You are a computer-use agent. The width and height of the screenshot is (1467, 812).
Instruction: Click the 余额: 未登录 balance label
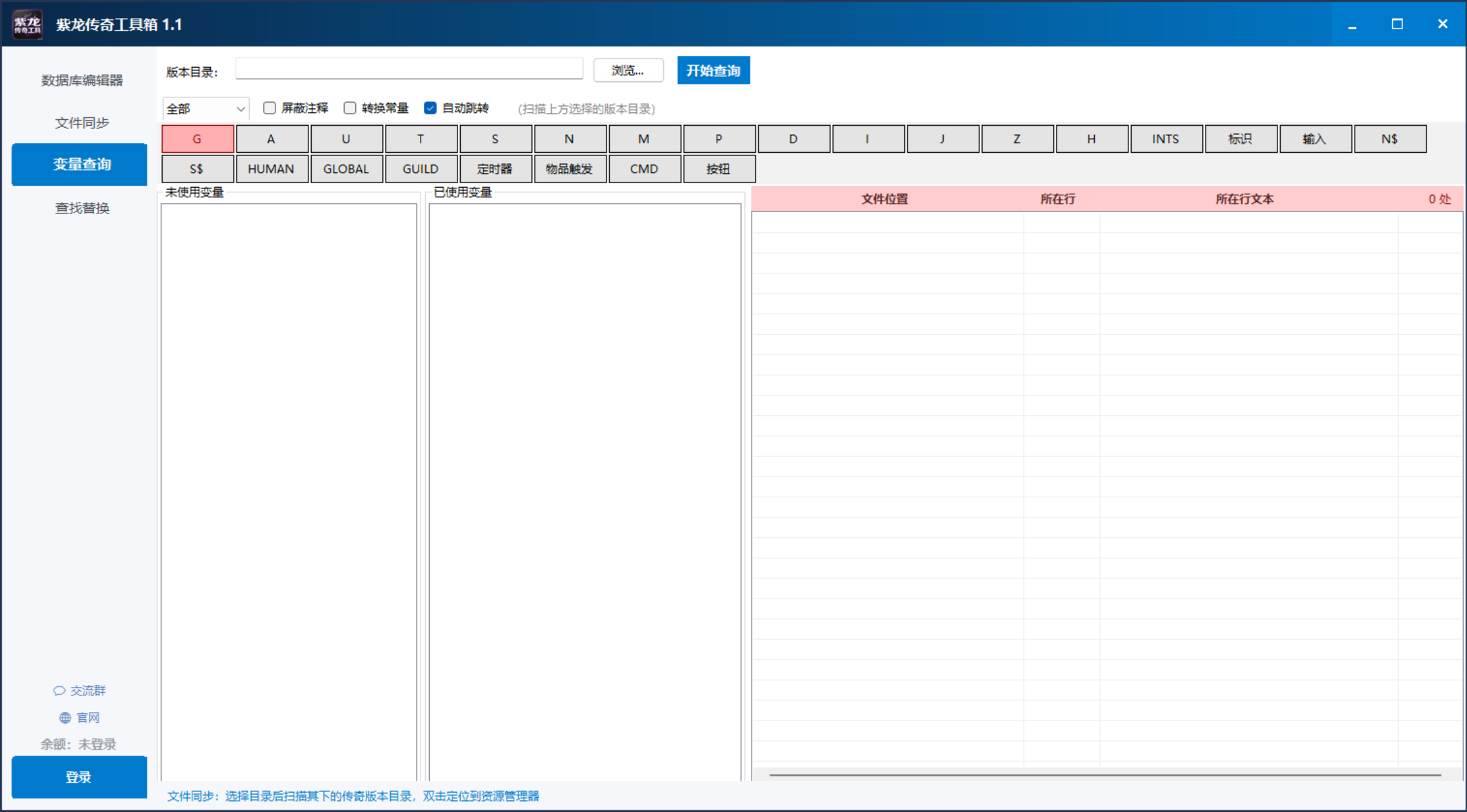pos(79,744)
